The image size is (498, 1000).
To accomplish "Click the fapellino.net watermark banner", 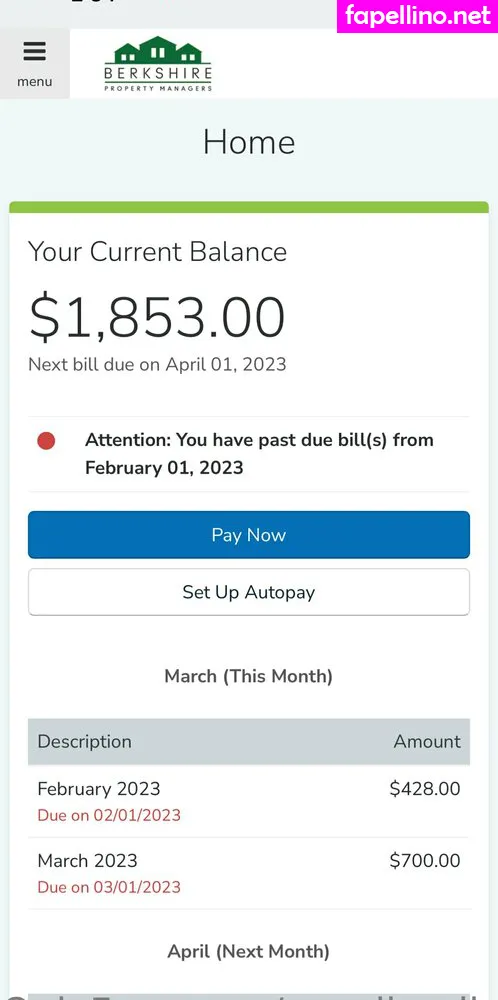I will pyautogui.click(x=418, y=16).
